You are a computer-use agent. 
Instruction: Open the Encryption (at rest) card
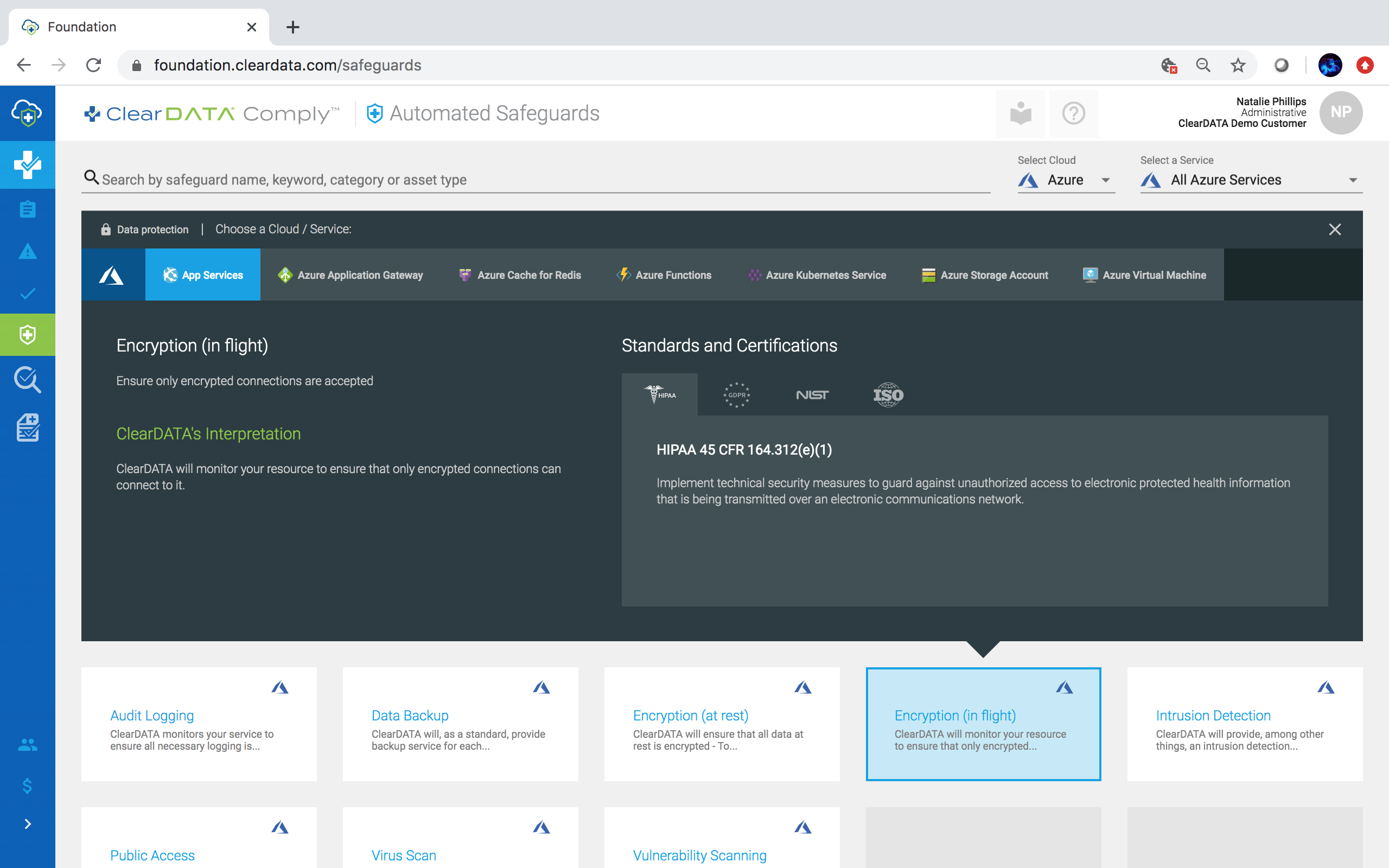coord(722,724)
